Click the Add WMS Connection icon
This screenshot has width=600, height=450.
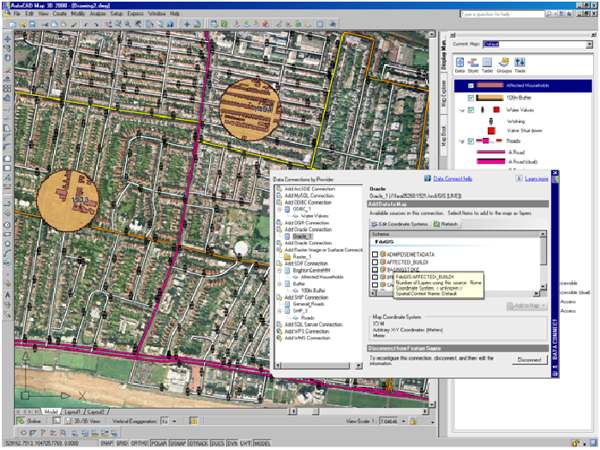click(279, 338)
